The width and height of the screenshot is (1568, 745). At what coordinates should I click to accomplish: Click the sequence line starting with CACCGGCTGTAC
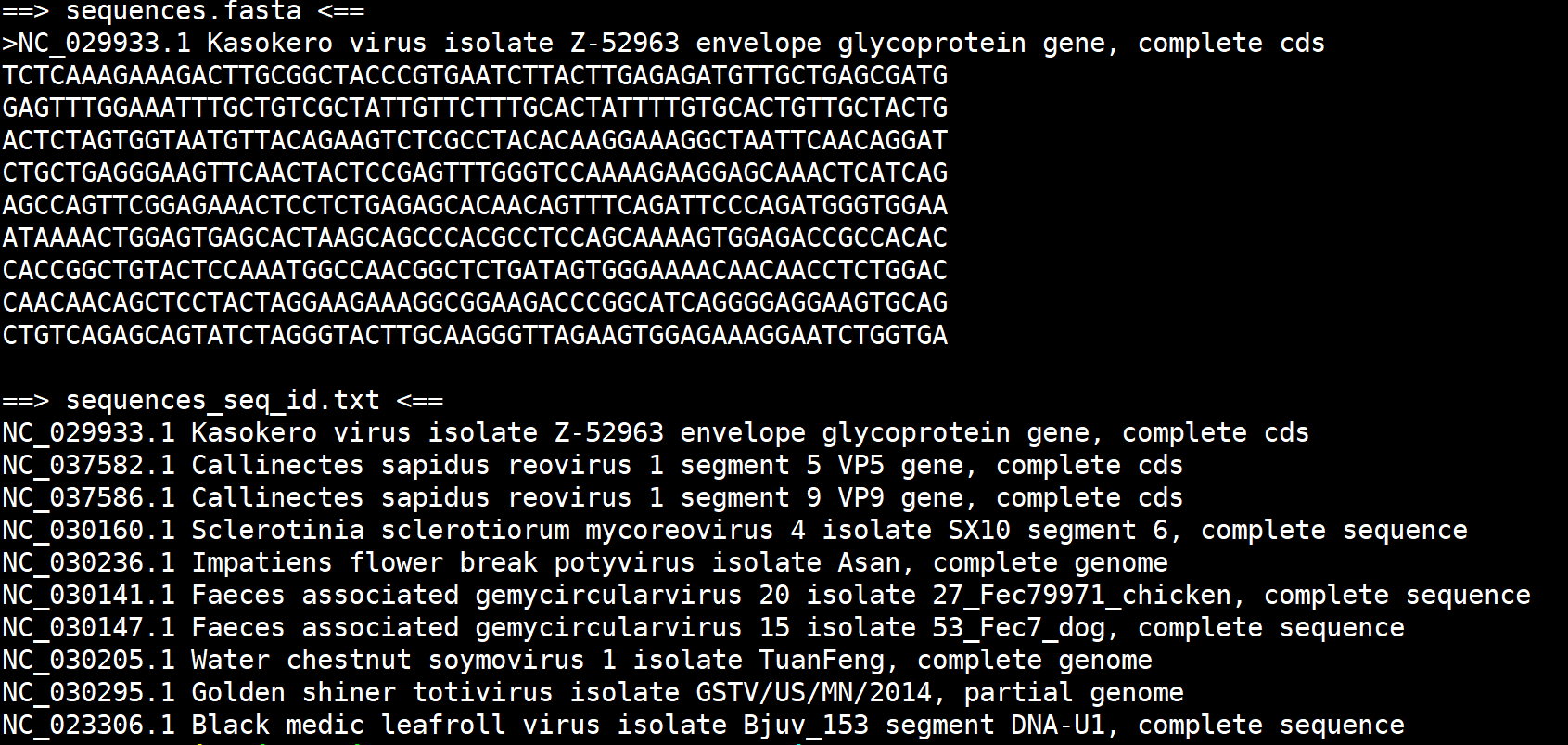[x=475, y=271]
